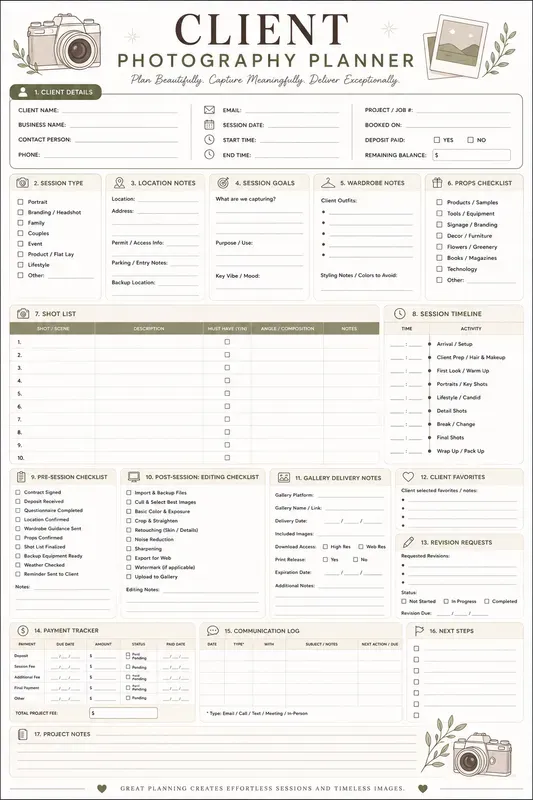
Task: Tick the Products / Samples prop checkbox
Action: [439, 202]
